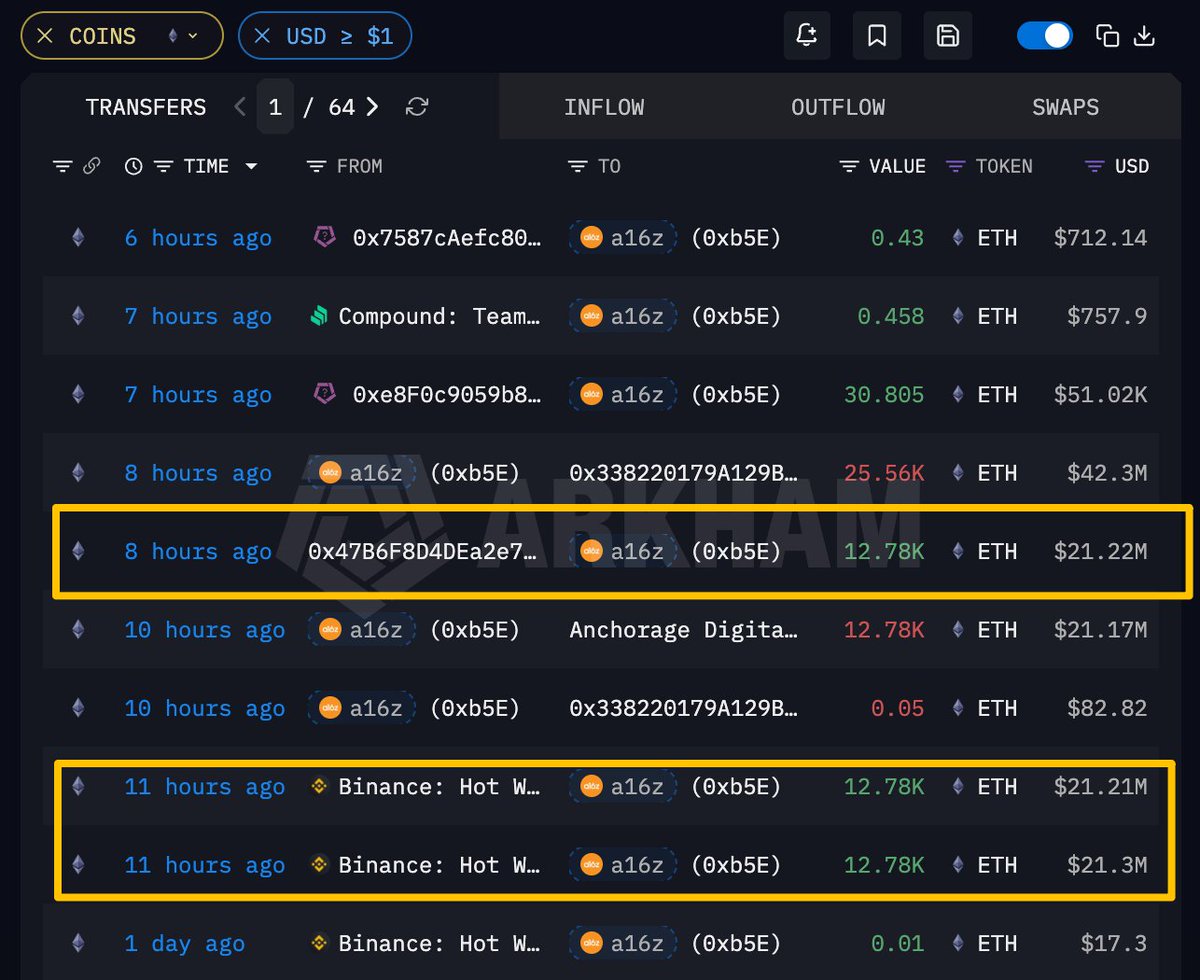Click the alert bell icon
Screen dimensions: 1200x980
point(806,36)
